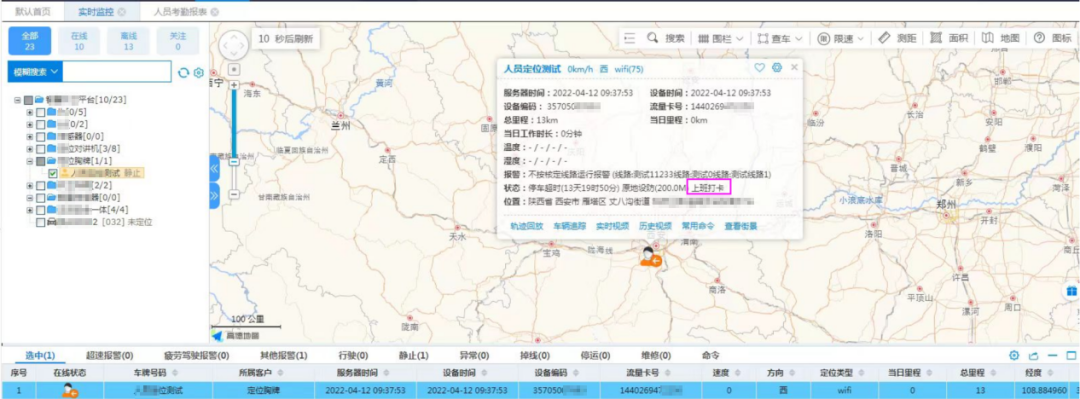This screenshot has width=1080, height=399.
Task: Expand the [0/5] tree group
Action: (30, 112)
